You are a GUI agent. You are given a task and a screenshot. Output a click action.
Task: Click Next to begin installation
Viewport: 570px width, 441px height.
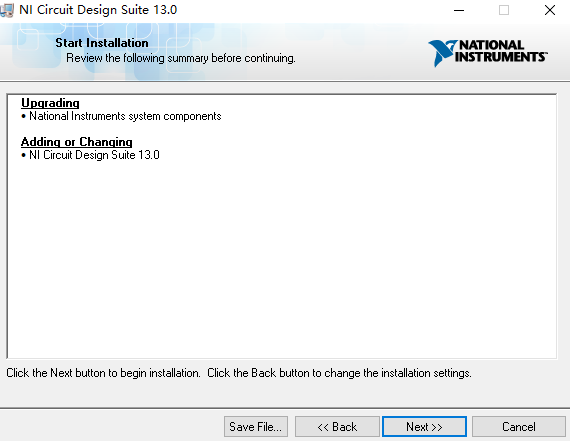click(424, 426)
